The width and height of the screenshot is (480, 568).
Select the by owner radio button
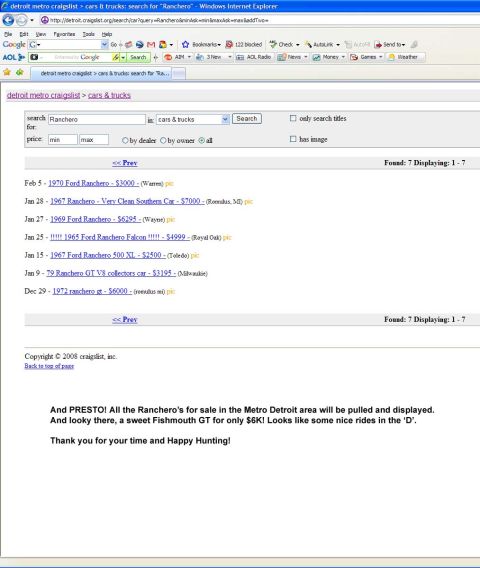point(163,140)
